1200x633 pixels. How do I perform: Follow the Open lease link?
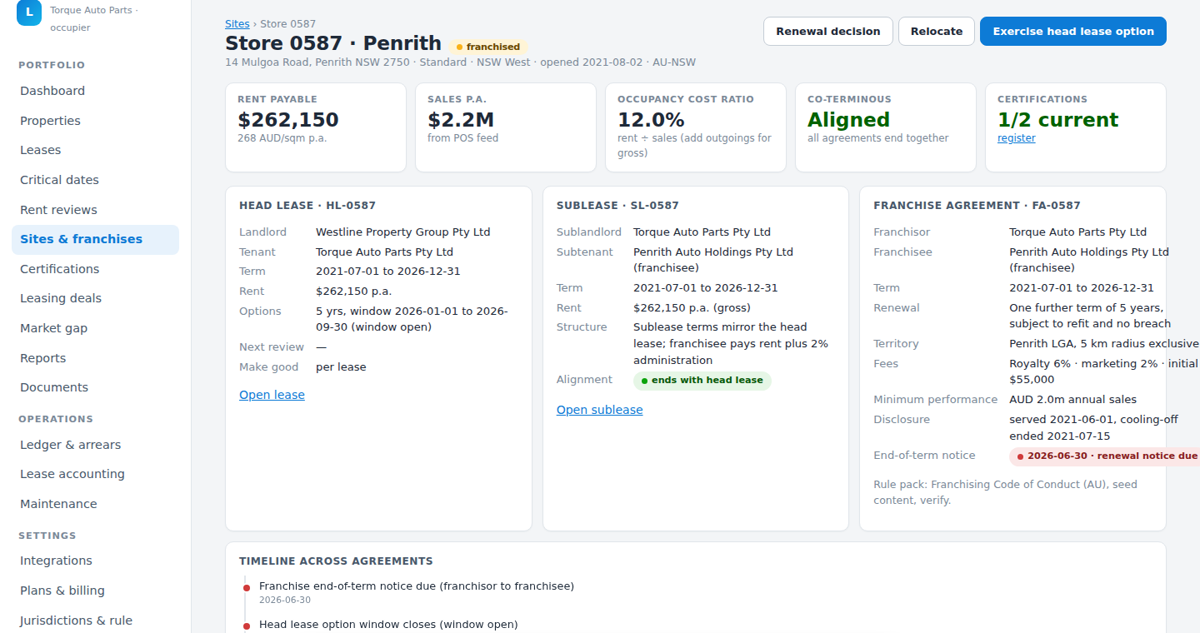coord(272,395)
